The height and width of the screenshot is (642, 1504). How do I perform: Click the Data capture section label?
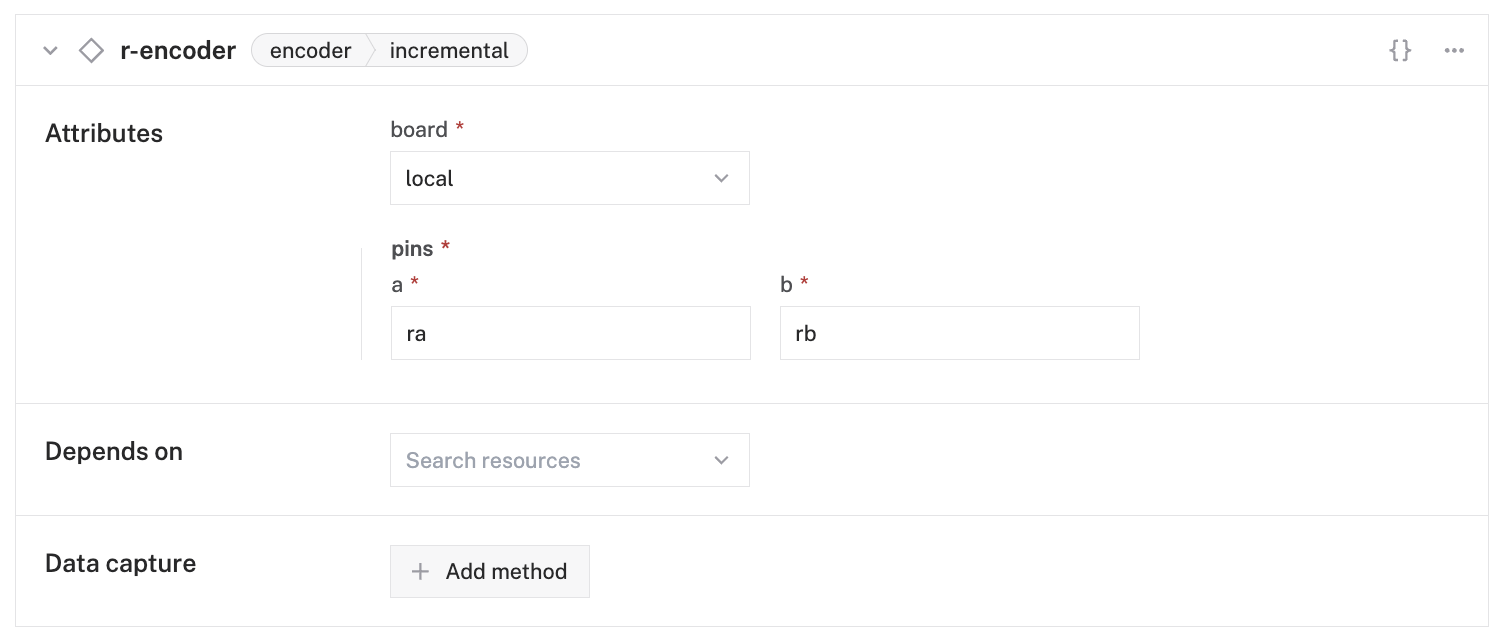120,563
